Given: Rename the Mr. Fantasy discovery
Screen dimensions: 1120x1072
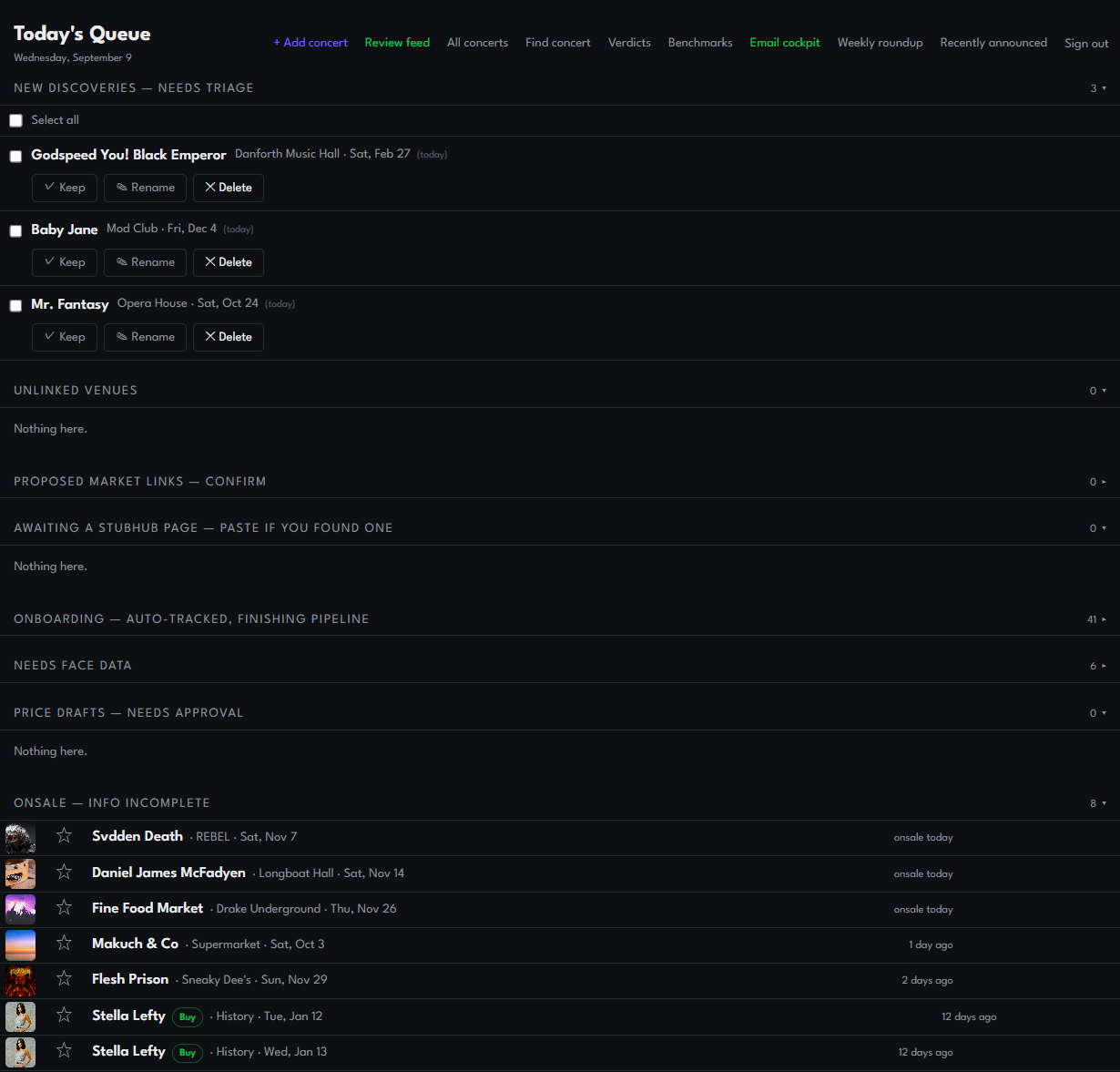Looking at the screenshot, I should (x=145, y=337).
